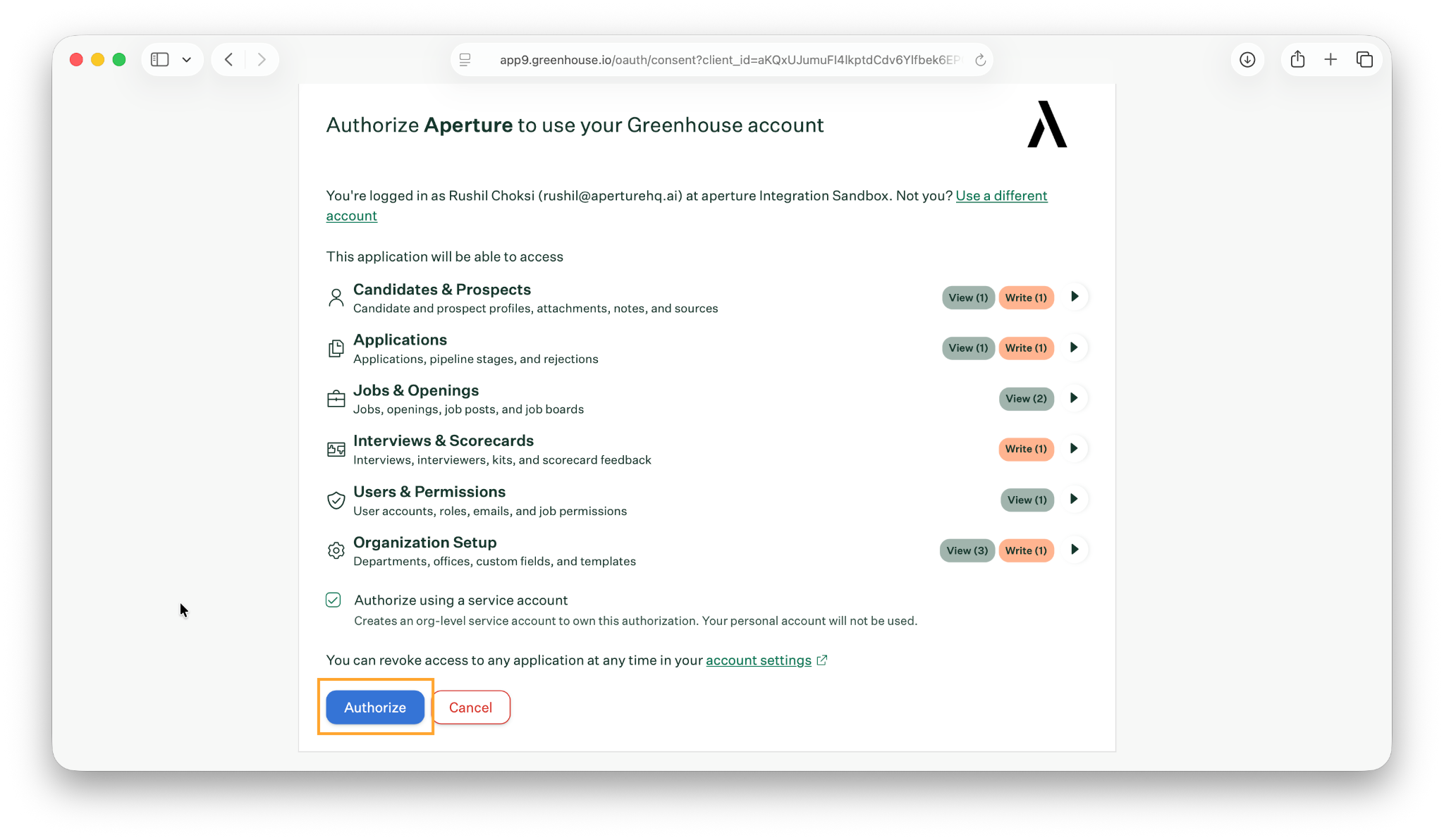This screenshot has height=840, width=1444.
Task: Click 'Departments, offices, custom fields, and templates' text
Action: (x=494, y=562)
